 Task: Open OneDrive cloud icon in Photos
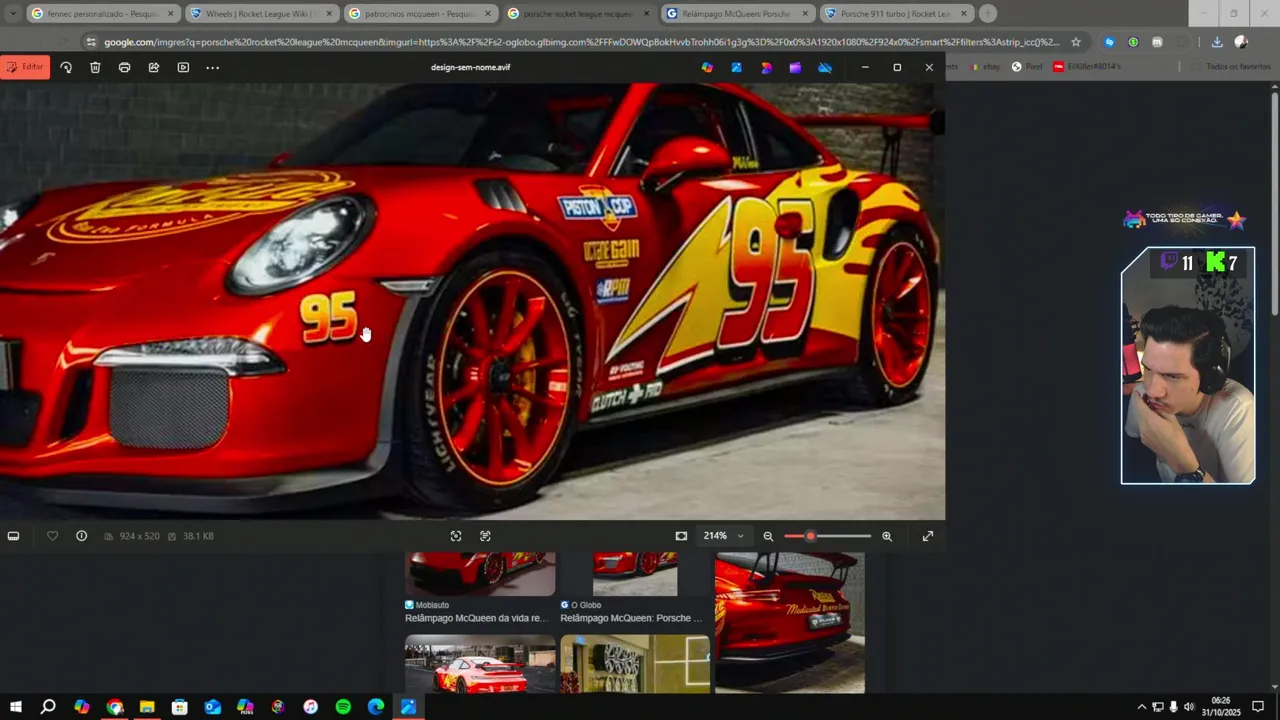825,68
